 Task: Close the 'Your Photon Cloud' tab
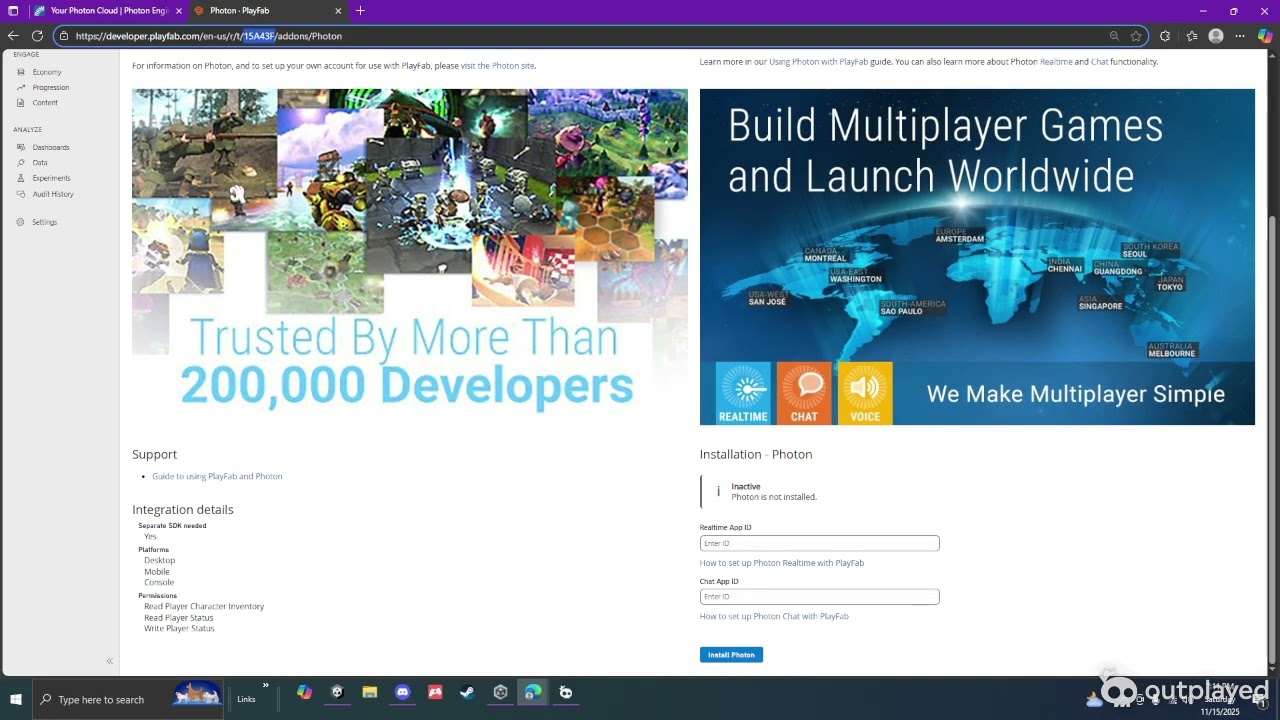(177, 11)
